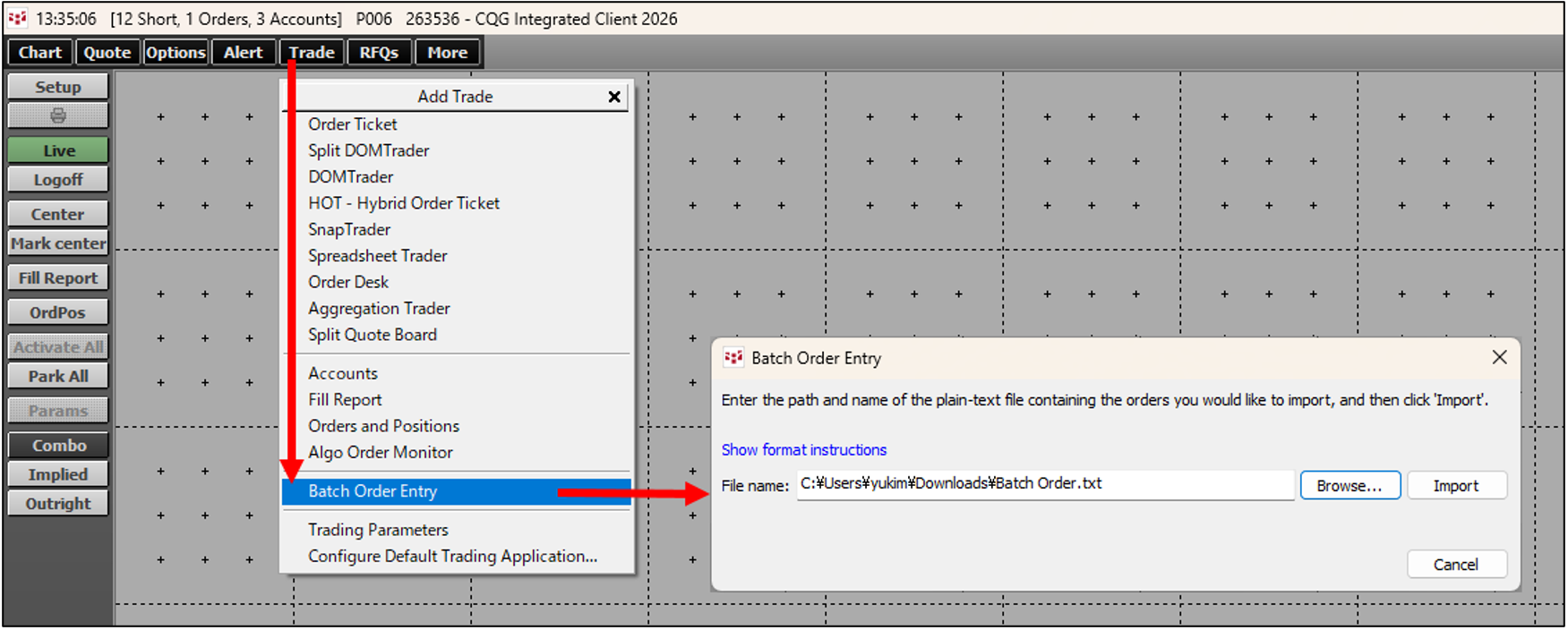
Task: Click the Params button
Action: pyautogui.click(x=58, y=411)
